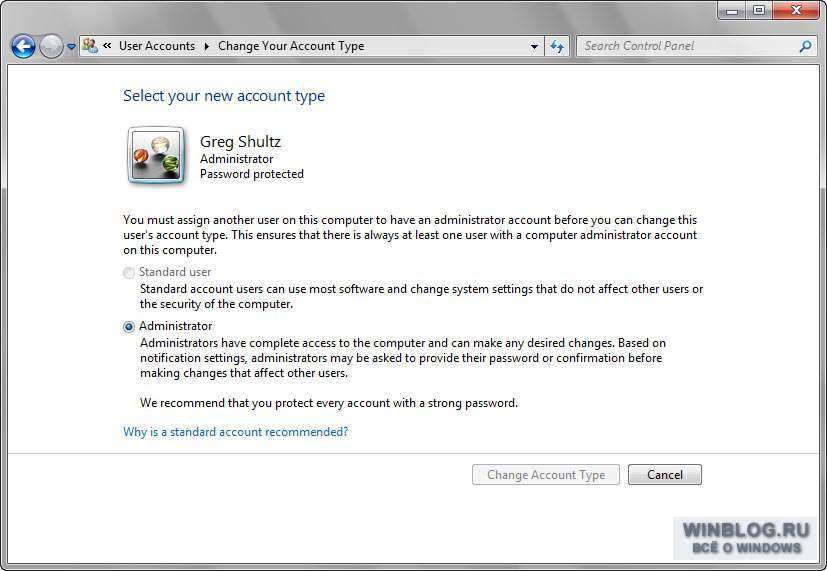Screen dimensions: 827x571
Task: Minimize the Control Panel window
Action: 732,11
